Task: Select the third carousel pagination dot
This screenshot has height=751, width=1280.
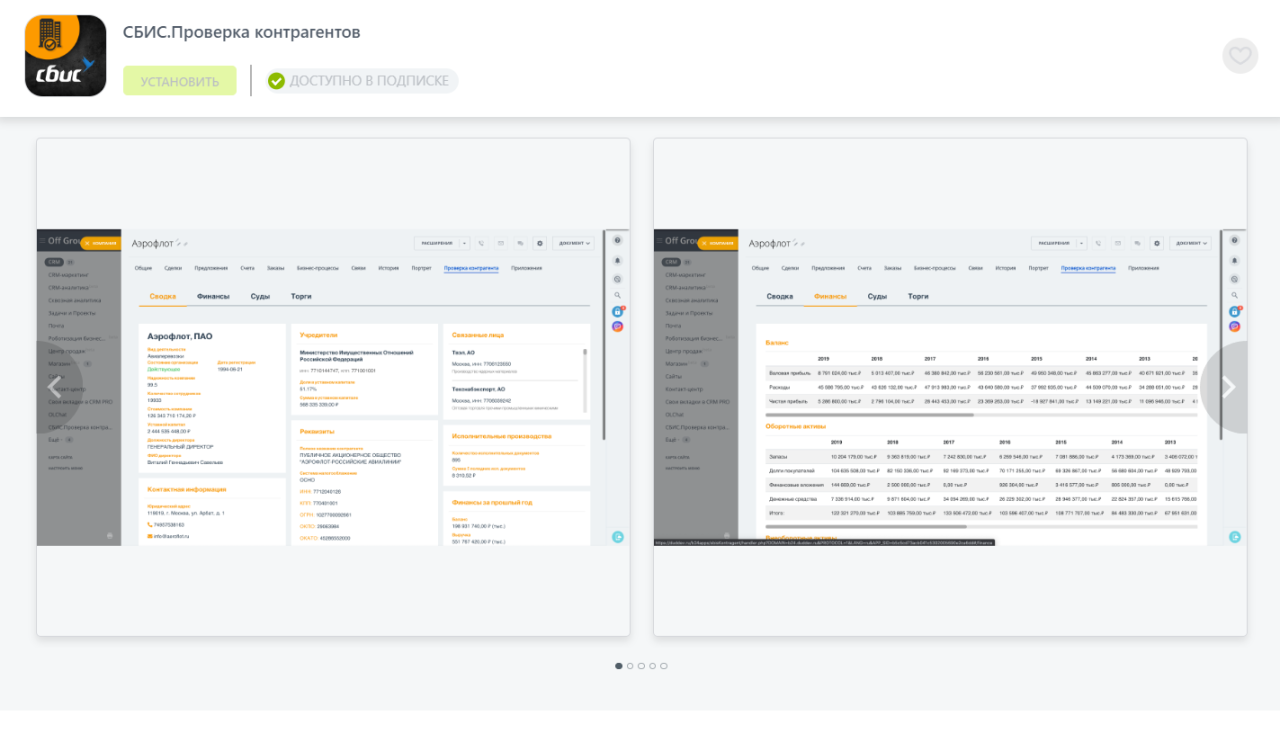Action: 641,666
